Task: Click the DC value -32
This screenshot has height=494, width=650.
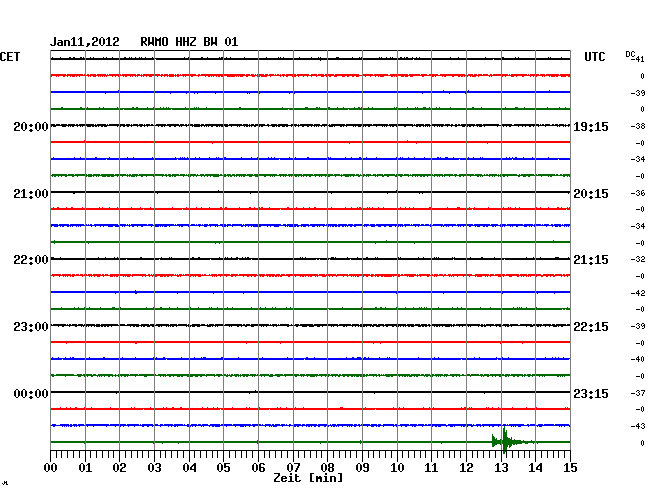Action: coord(638,259)
